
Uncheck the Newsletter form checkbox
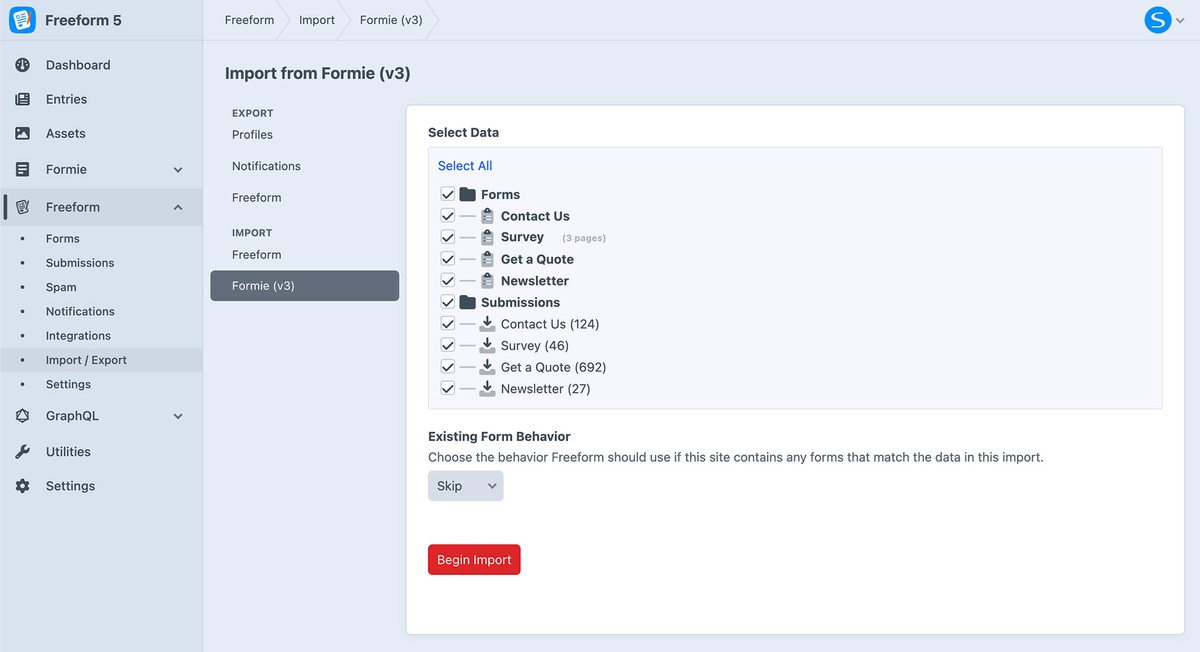448,281
